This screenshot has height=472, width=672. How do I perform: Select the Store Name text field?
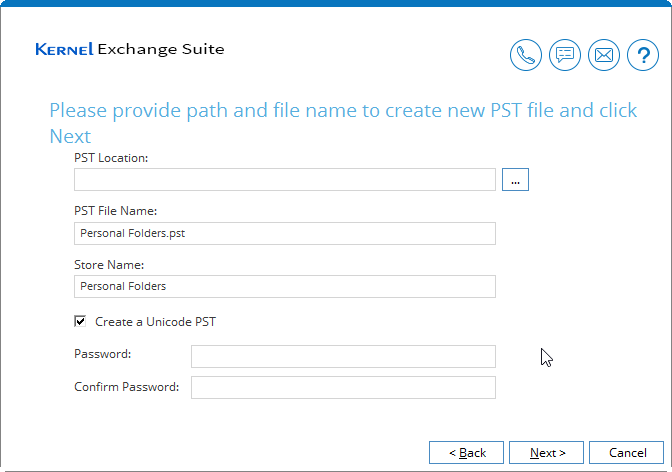[x=285, y=286]
